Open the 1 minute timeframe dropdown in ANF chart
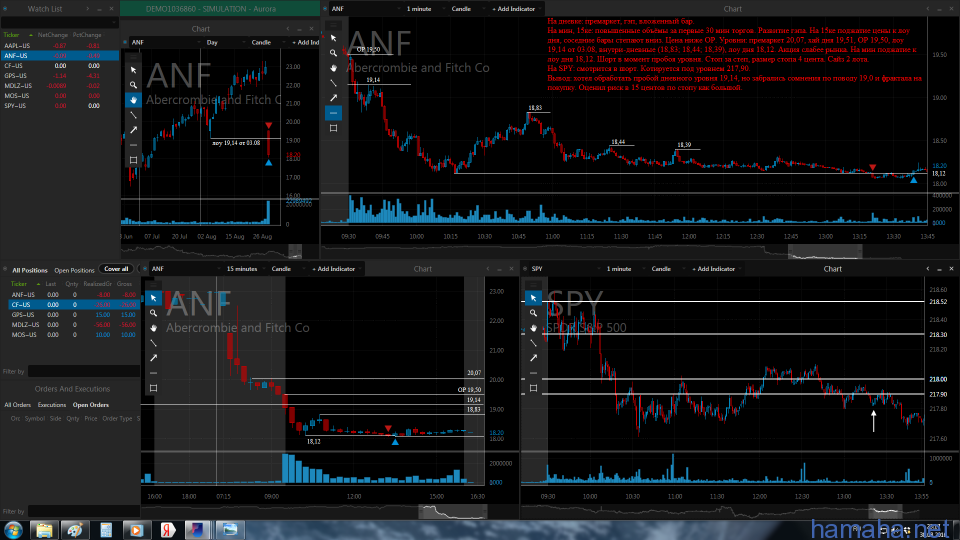Viewport: 960px width, 540px height. click(424, 9)
